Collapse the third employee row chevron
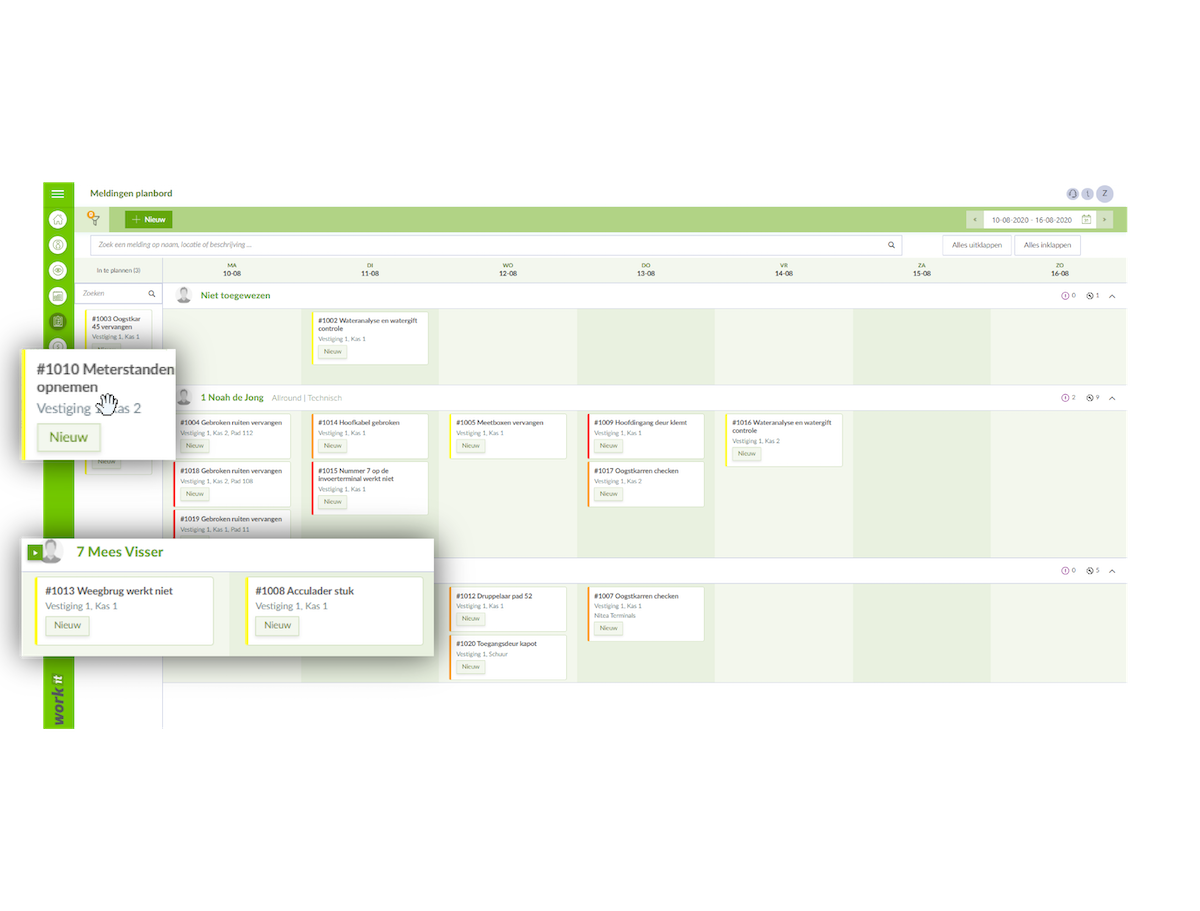 1112,571
